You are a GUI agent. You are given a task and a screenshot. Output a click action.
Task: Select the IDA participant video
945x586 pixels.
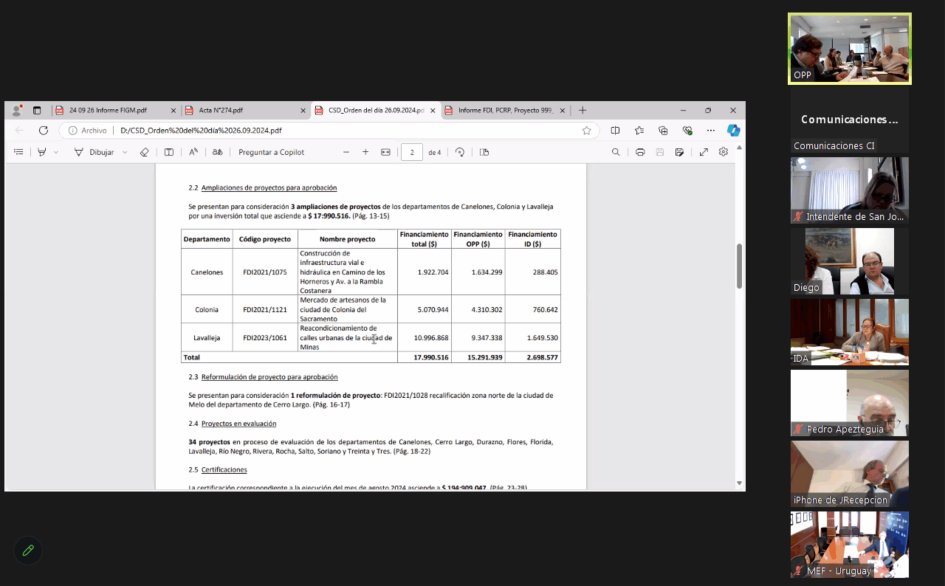[x=850, y=332]
